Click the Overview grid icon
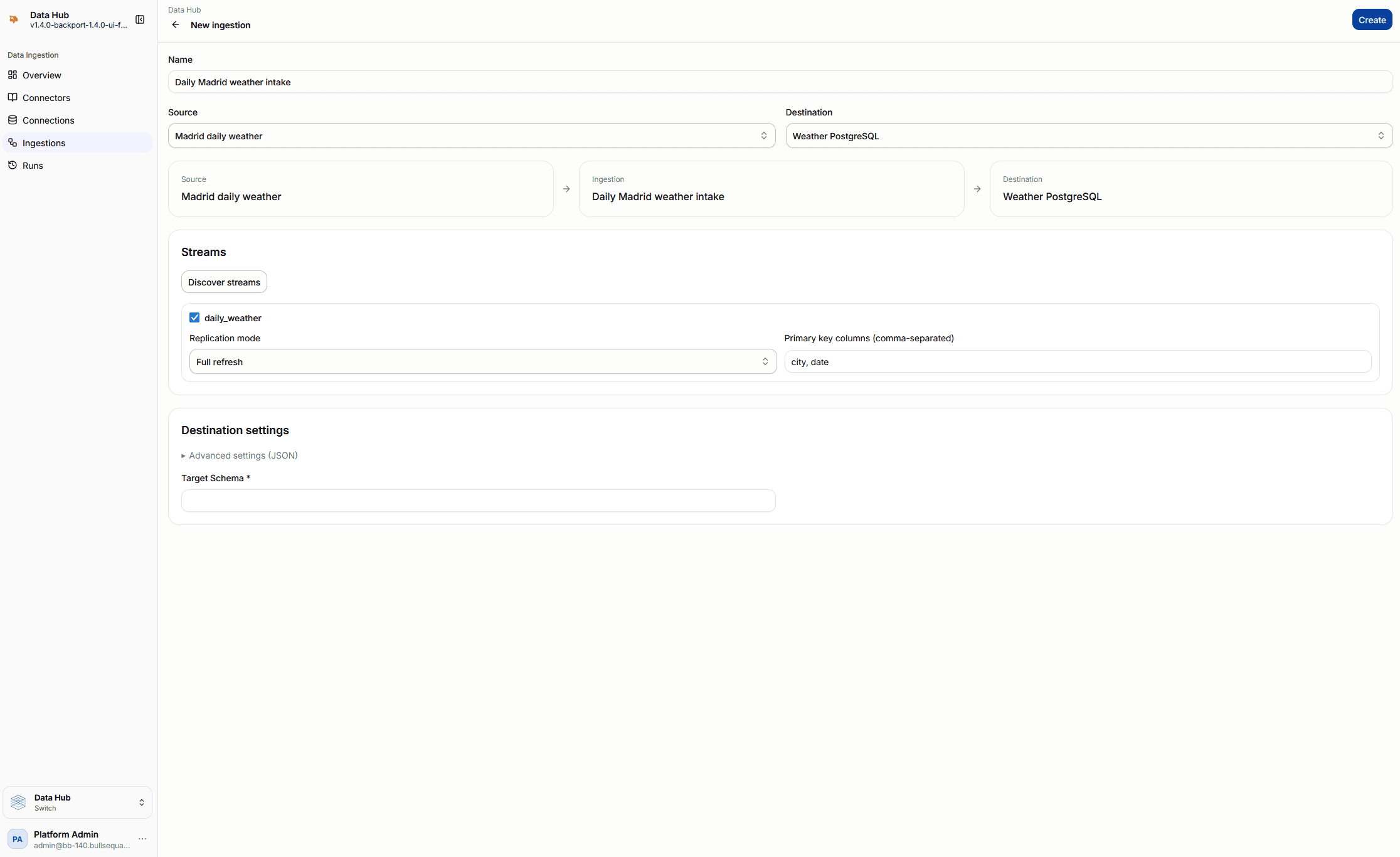The width and height of the screenshot is (1400, 857). tap(13, 75)
